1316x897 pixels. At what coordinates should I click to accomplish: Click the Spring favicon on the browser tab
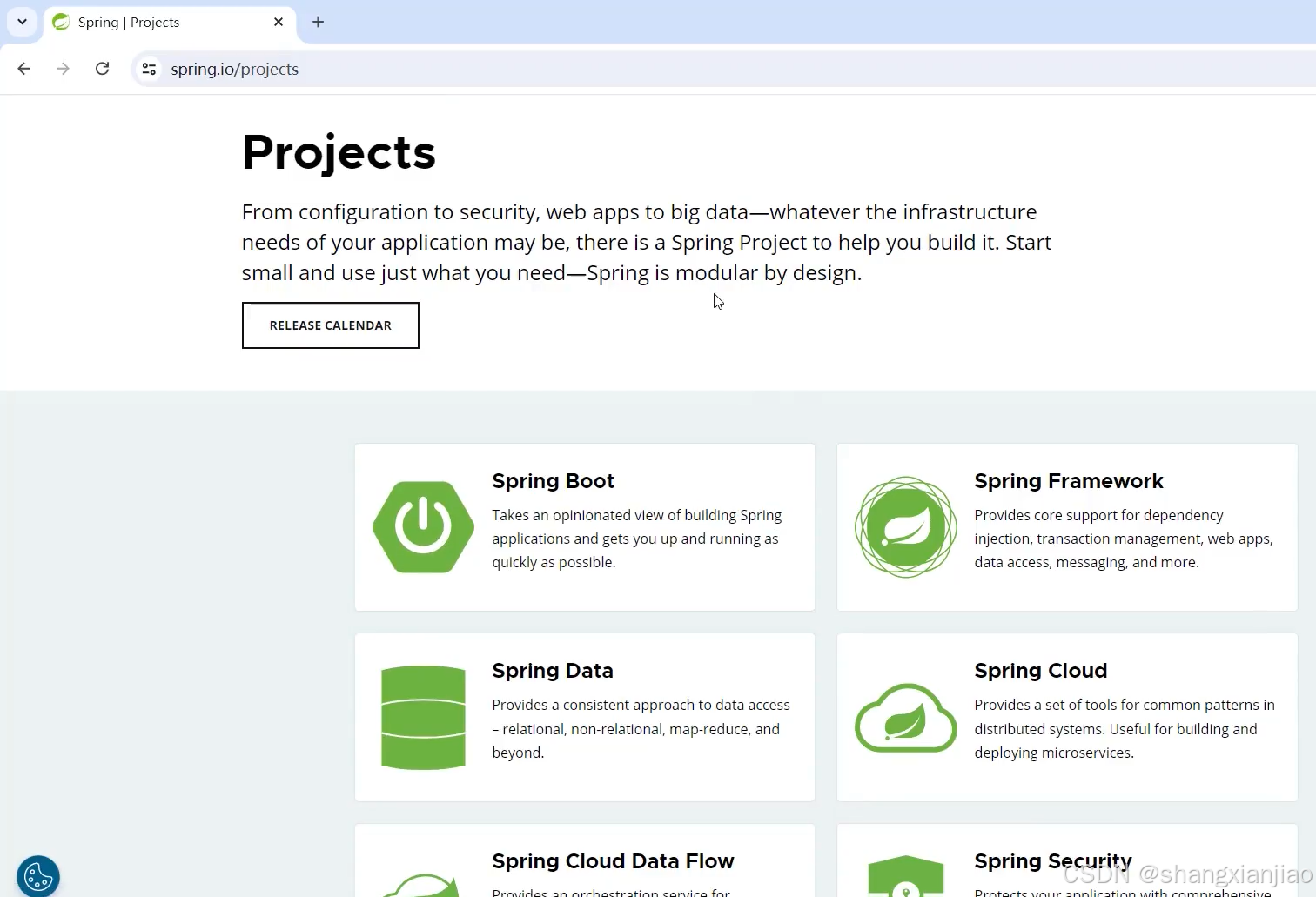[61, 22]
